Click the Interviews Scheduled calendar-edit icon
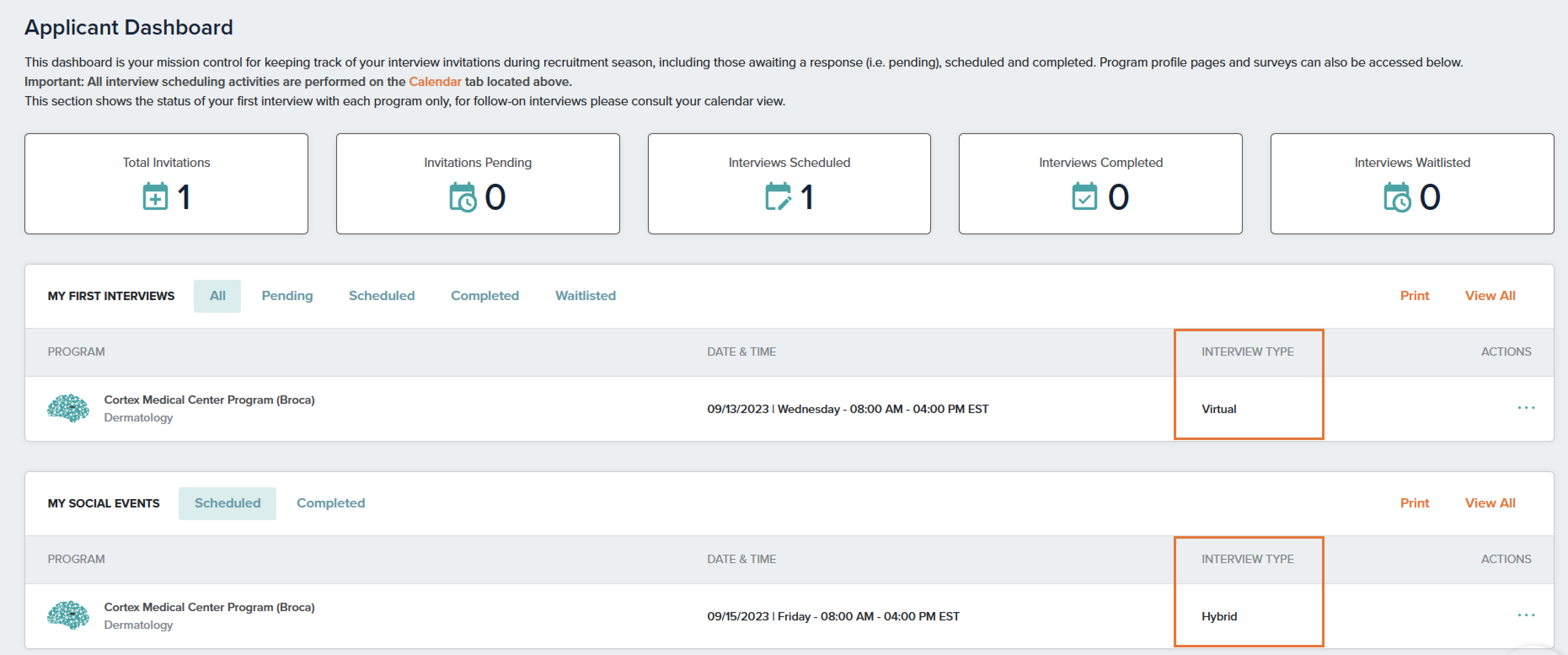Screen dimensions: 1568x655 point(778,196)
